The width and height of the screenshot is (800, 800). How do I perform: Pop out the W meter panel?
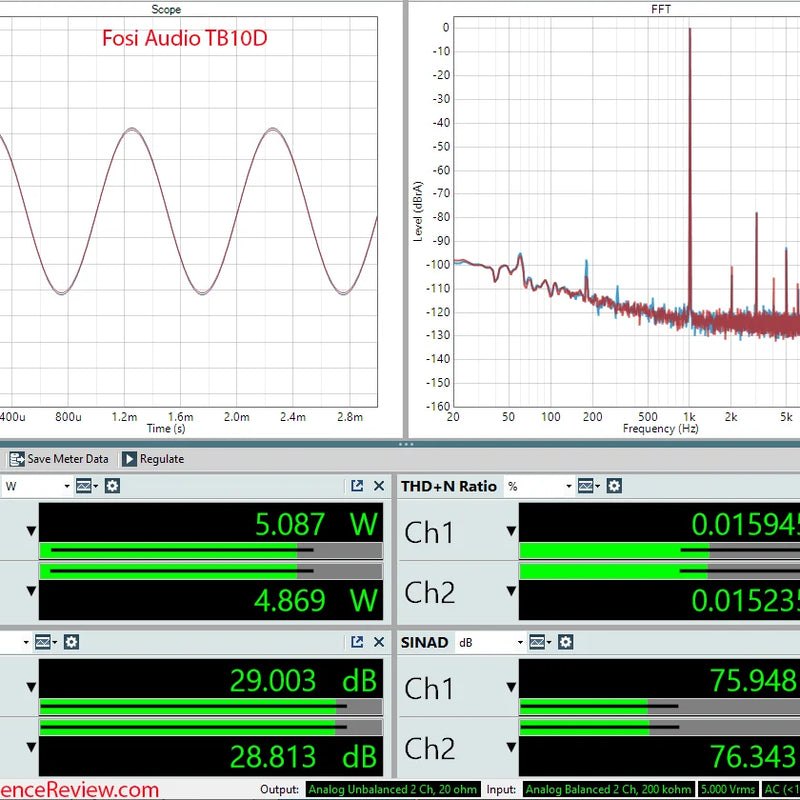click(x=357, y=486)
